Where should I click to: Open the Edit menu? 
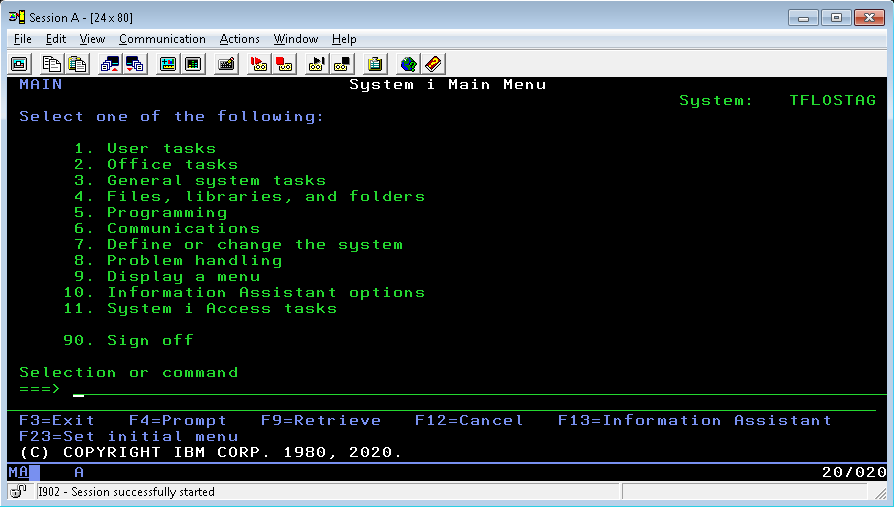click(x=56, y=39)
